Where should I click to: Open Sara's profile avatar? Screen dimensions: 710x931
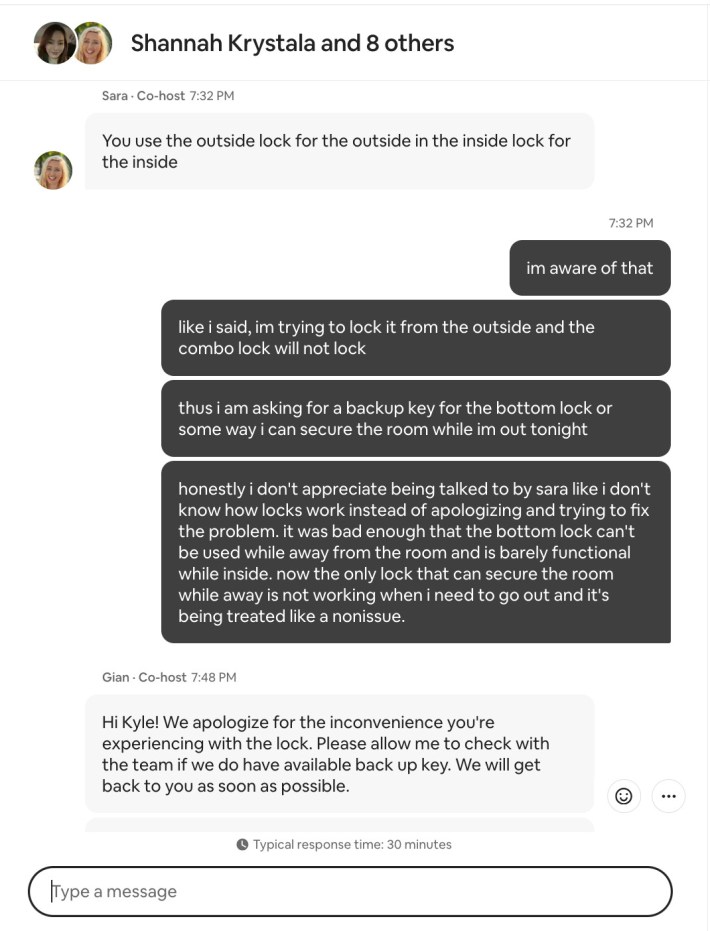coord(52,170)
